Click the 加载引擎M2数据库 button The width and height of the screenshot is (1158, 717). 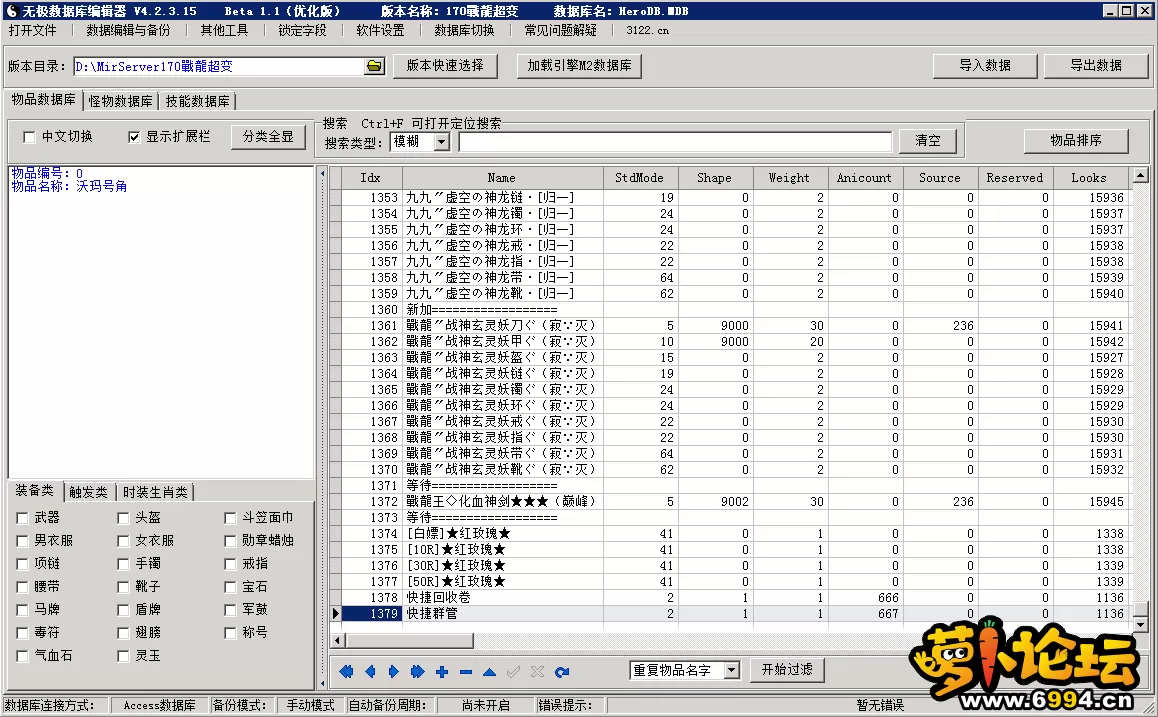[579, 66]
